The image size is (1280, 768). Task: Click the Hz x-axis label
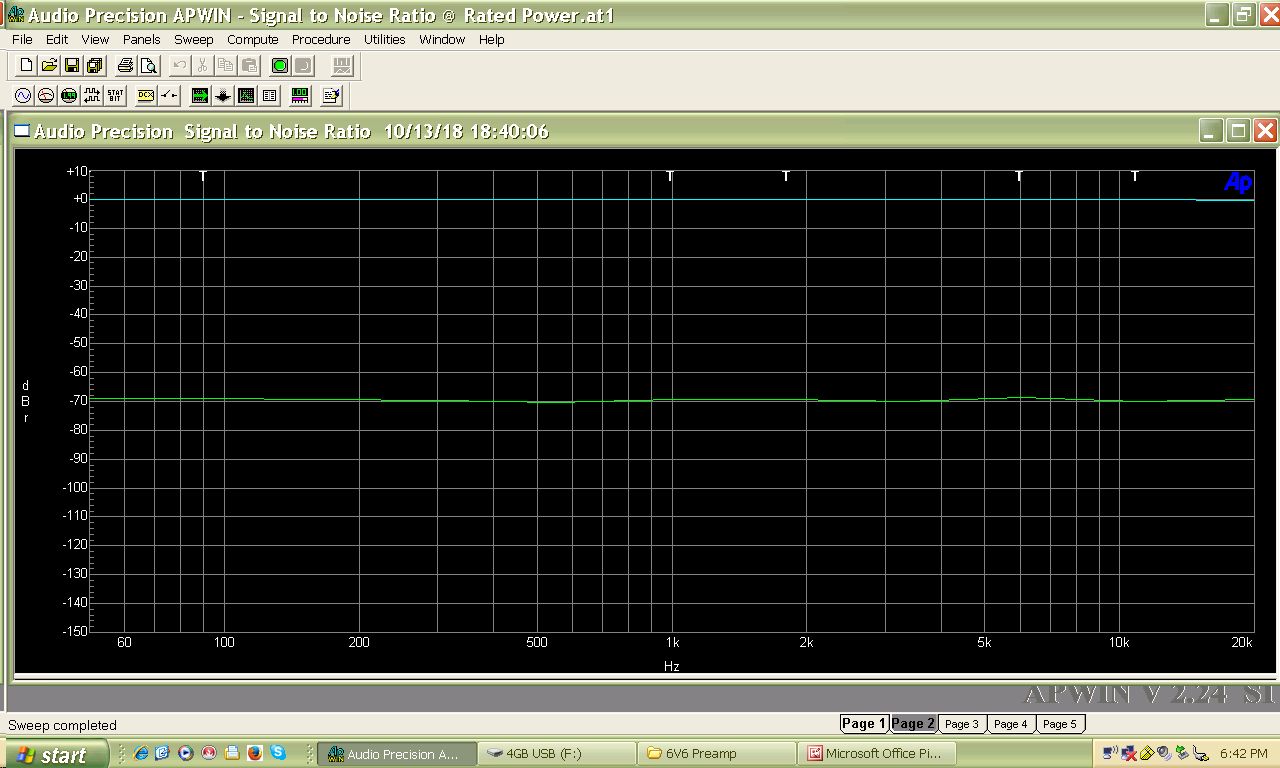672,666
